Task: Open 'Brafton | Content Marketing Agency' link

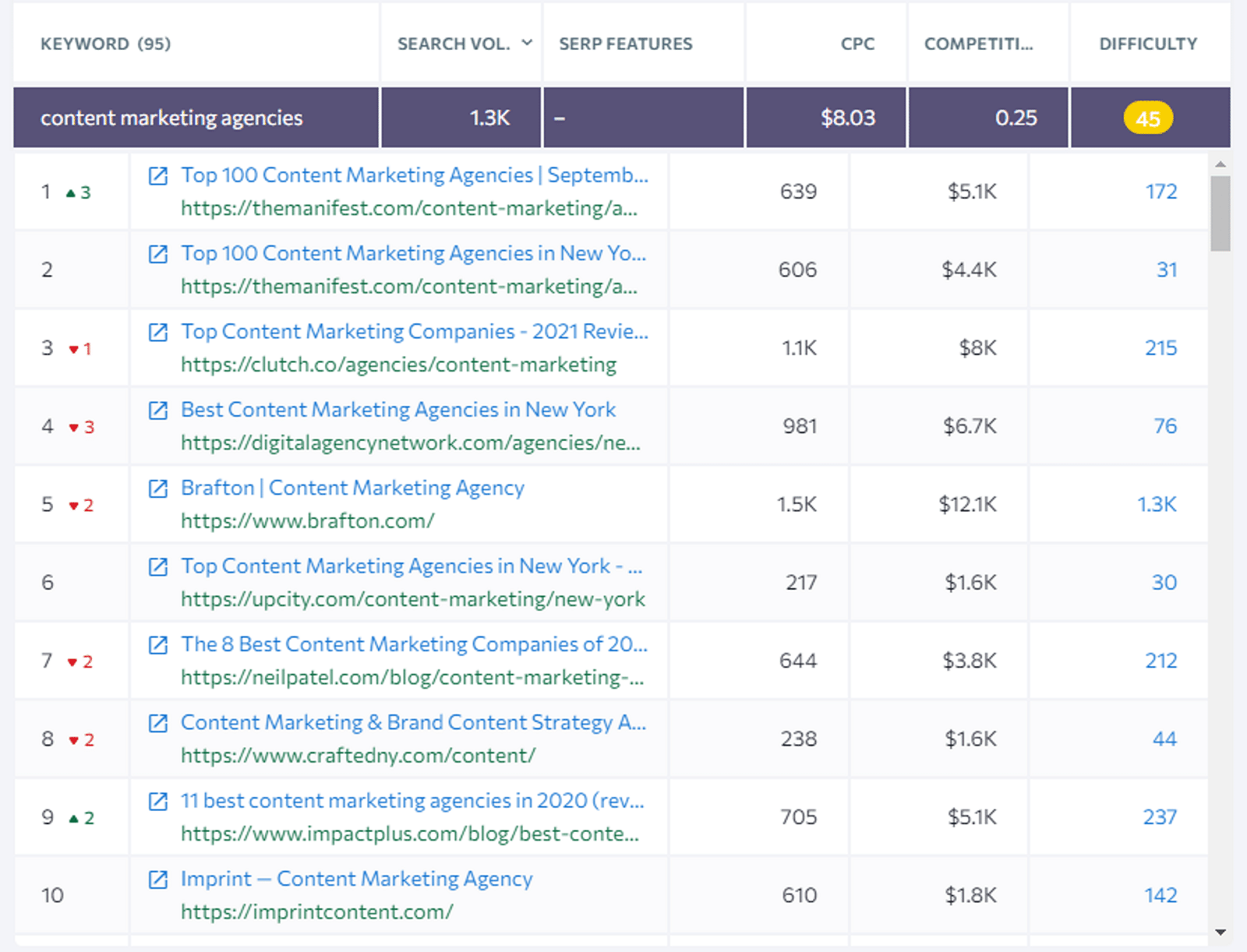Action: point(352,488)
